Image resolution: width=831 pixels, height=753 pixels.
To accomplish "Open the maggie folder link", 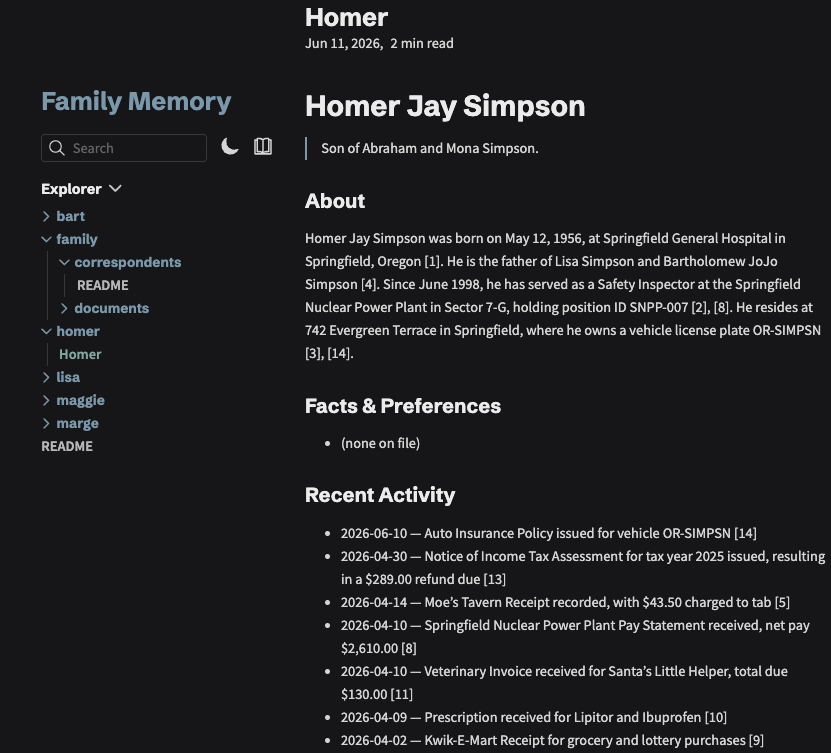I will [x=81, y=401].
